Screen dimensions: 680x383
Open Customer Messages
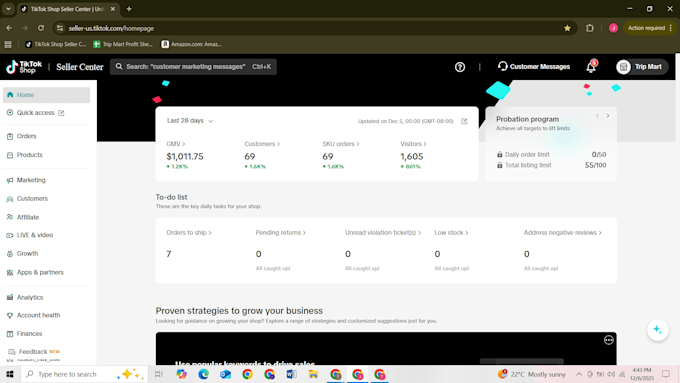pyautogui.click(x=534, y=66)
